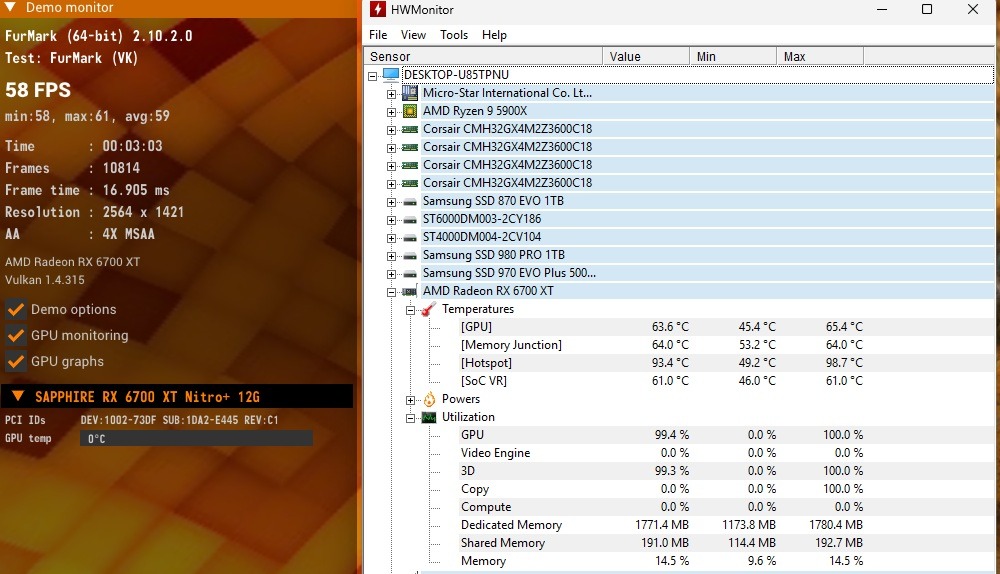Click the Samsung SSD 970 EVO Plus drive icon
This screenshot has height=574, width=1000.
point(409,274)
